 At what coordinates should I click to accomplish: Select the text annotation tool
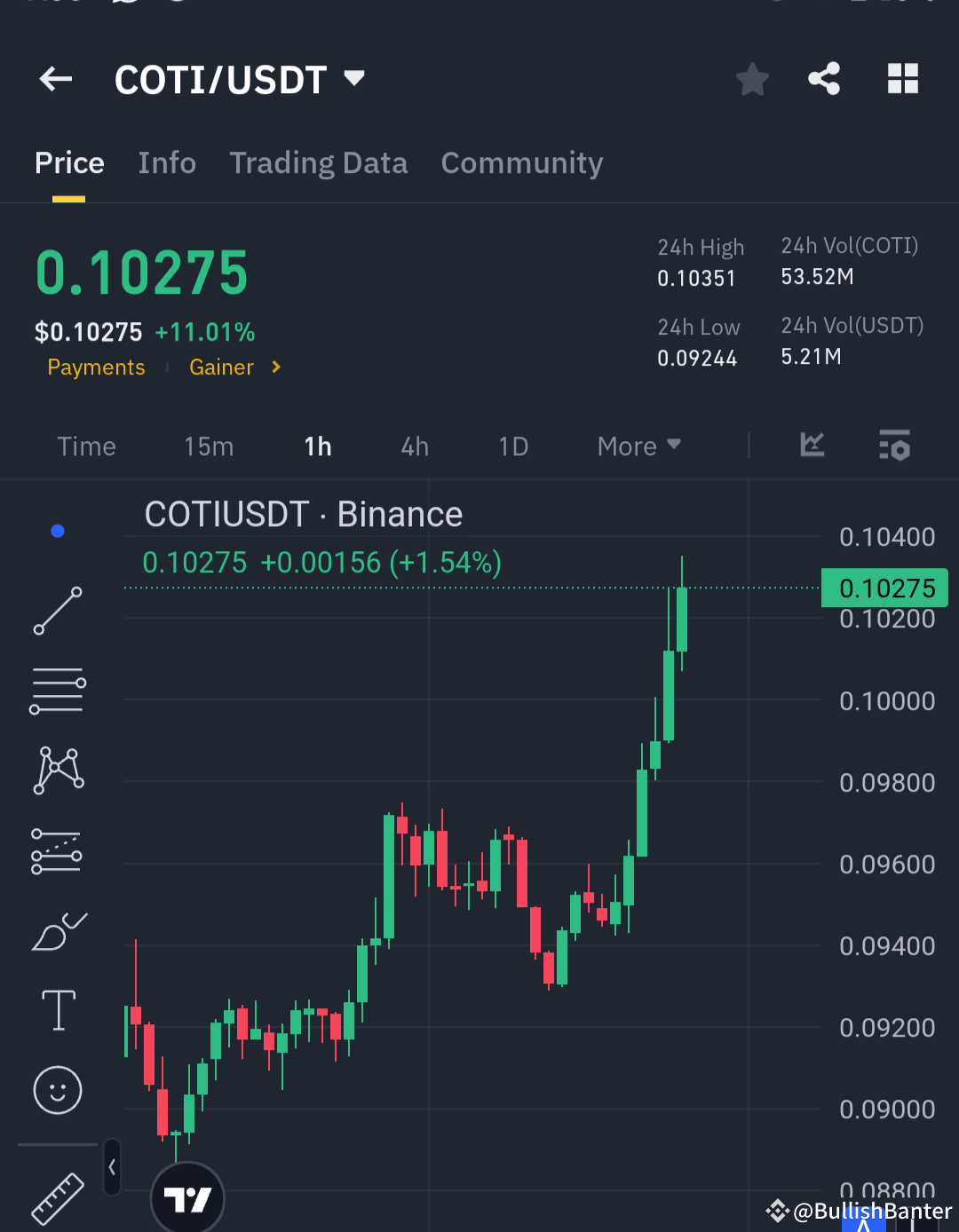point(58,1010)
